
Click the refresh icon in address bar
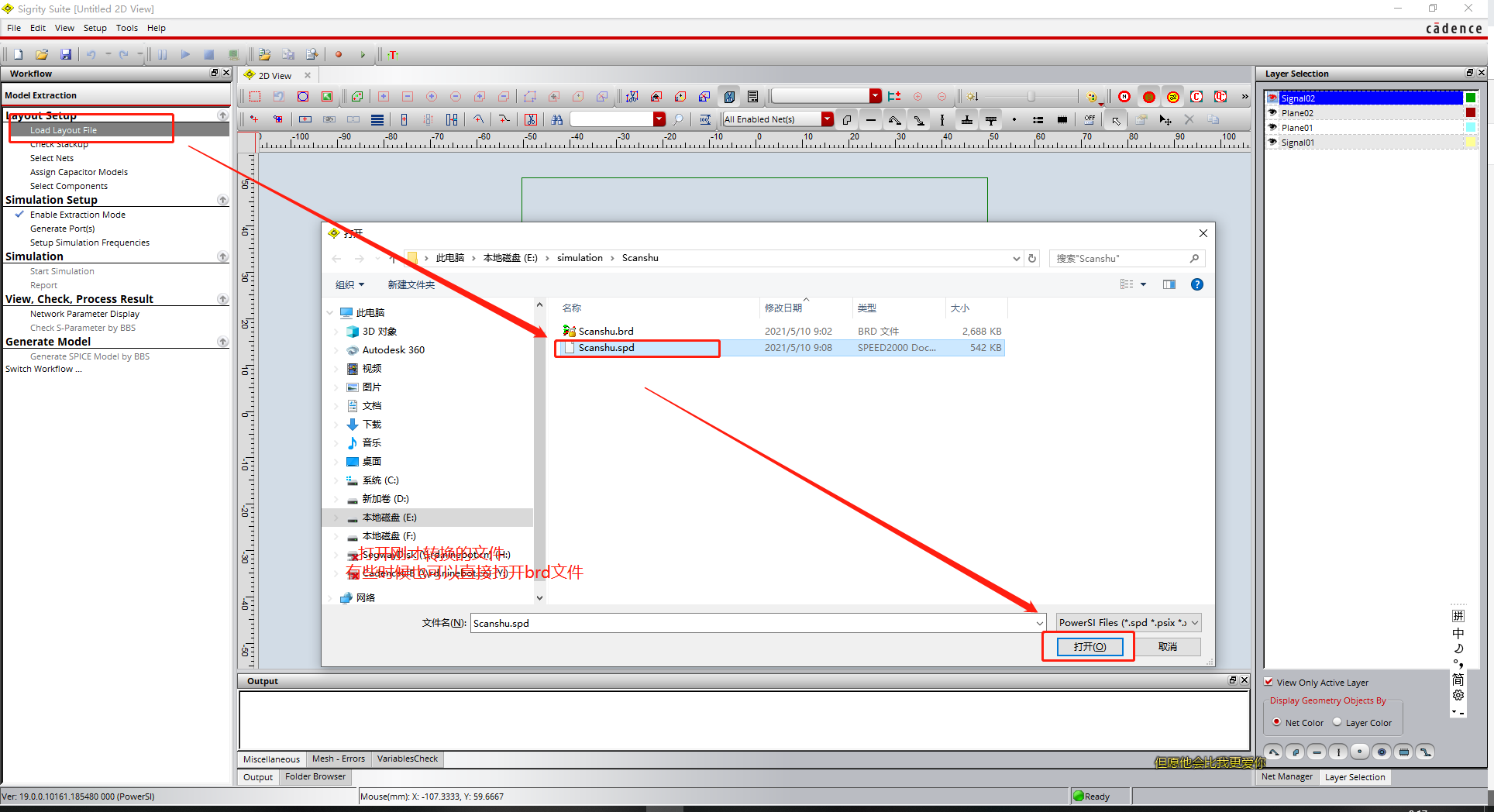point(1032,258)
